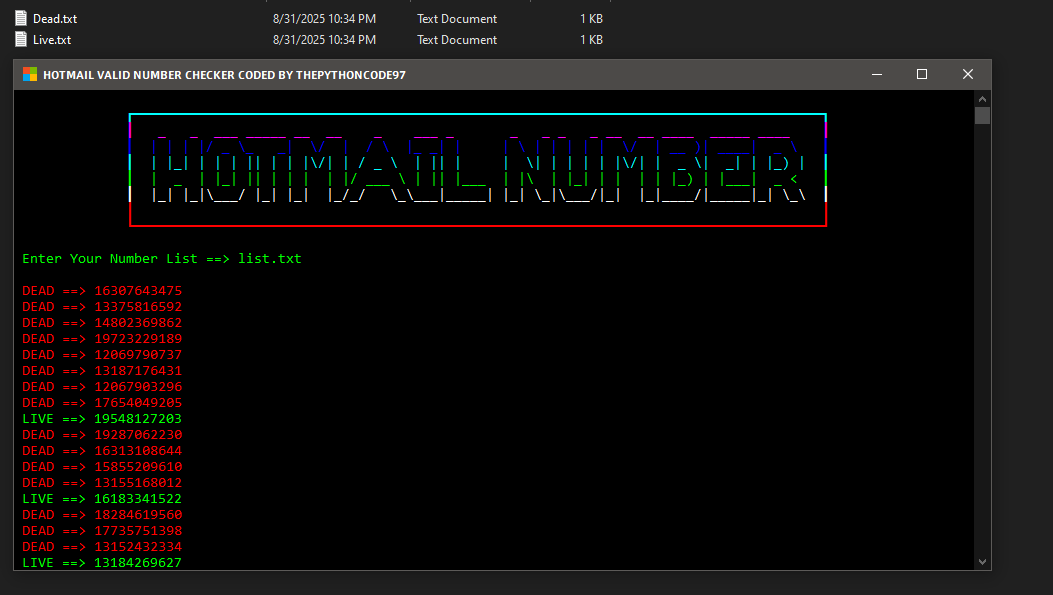The width and height of the screenshot is (1053, 595).
Task: Click the LIVE line 19548127203
Action: [102, 419]
